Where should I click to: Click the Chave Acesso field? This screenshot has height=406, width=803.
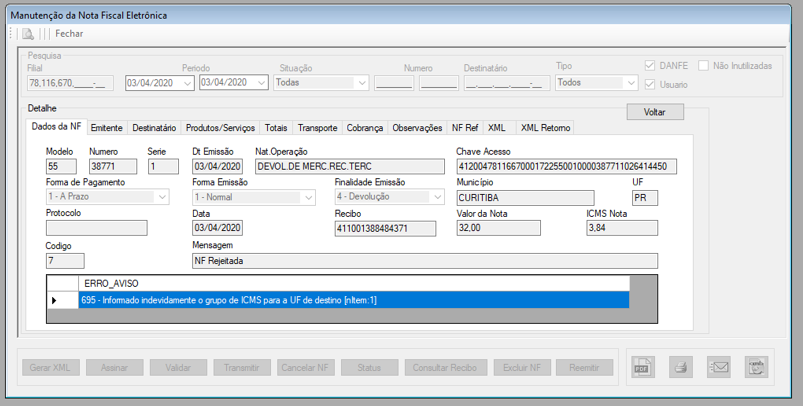coord(566,166)
